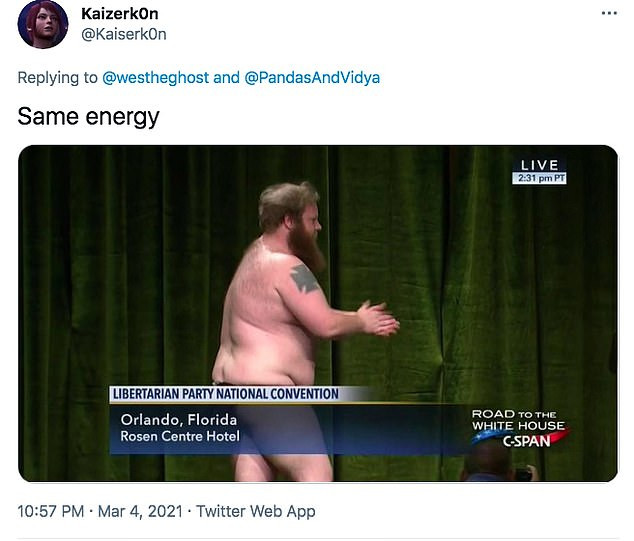Click the 2:31 pm PT time label
The image size is (634, 541).
click(539, 178)
